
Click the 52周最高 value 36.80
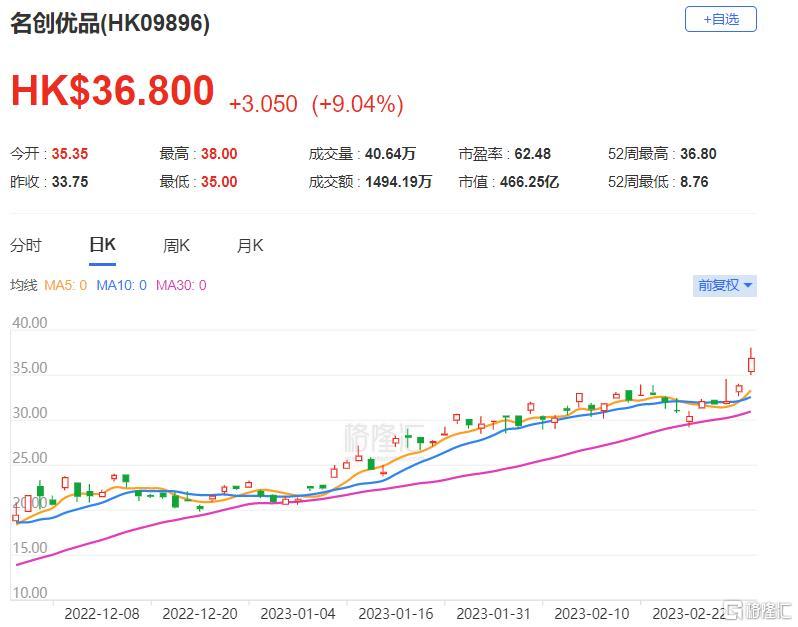click(698, 154)
